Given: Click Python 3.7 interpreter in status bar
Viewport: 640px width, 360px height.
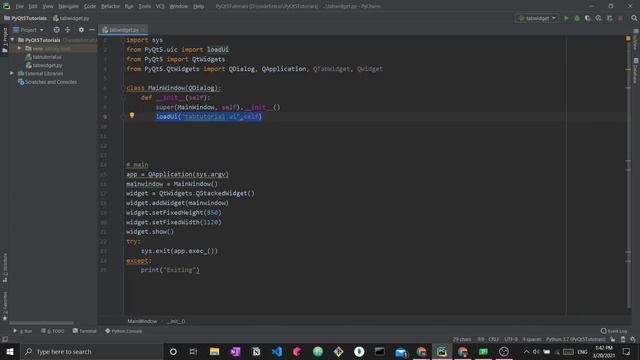Looking at the screenshot, I should tap(576, 339).
